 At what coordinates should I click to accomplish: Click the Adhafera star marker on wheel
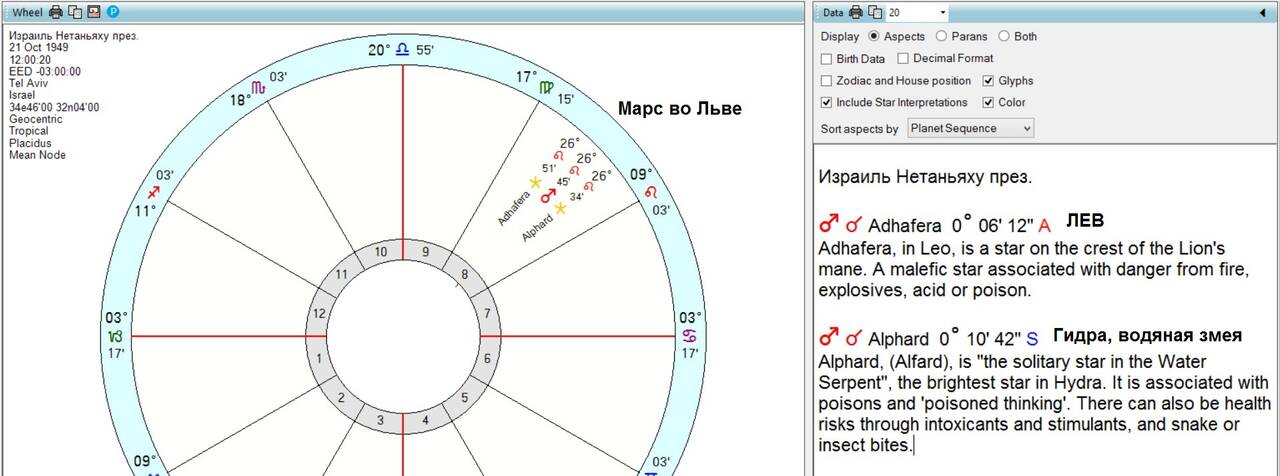535,183
